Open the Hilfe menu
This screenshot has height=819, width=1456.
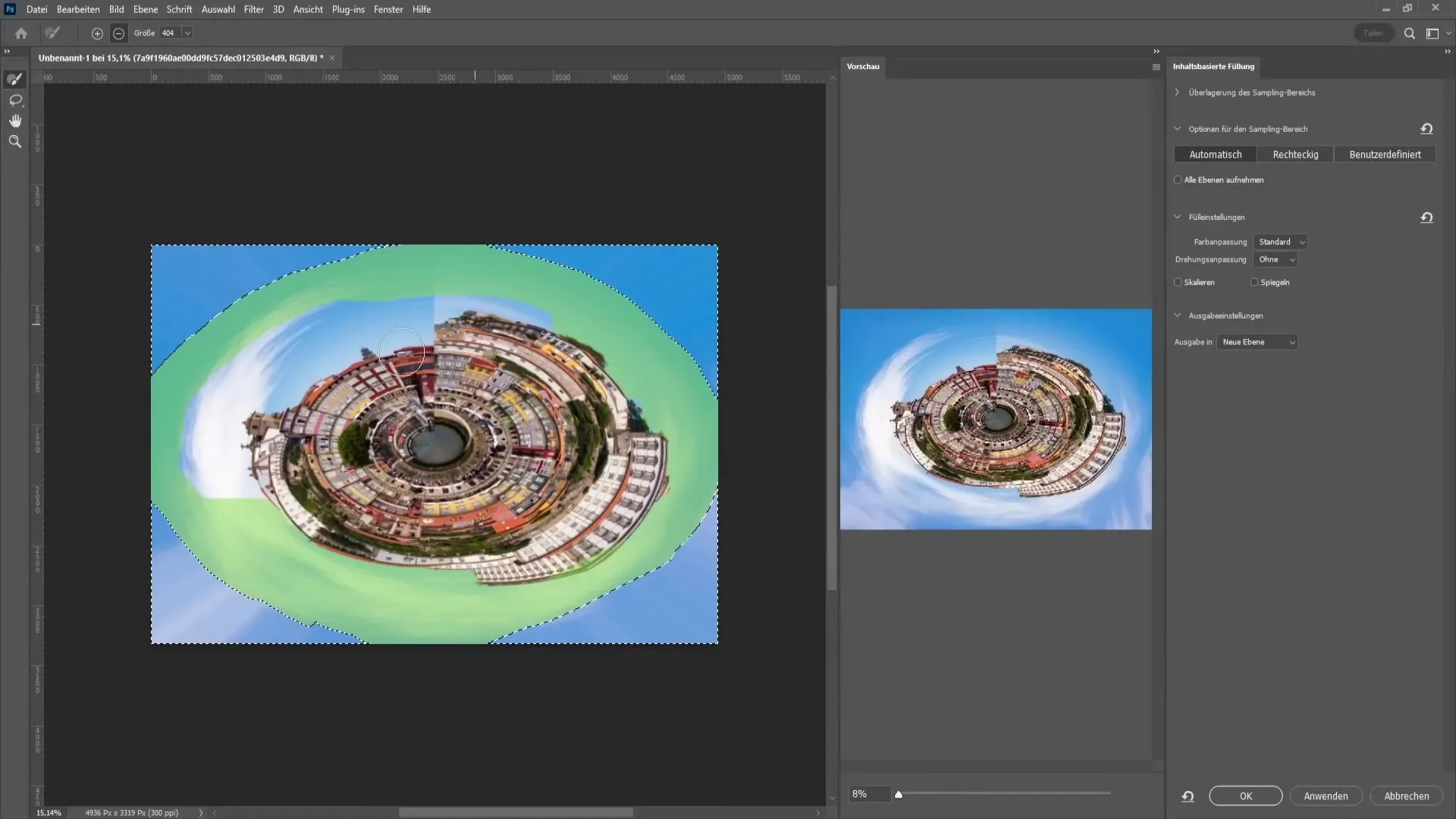click(422, 9)
